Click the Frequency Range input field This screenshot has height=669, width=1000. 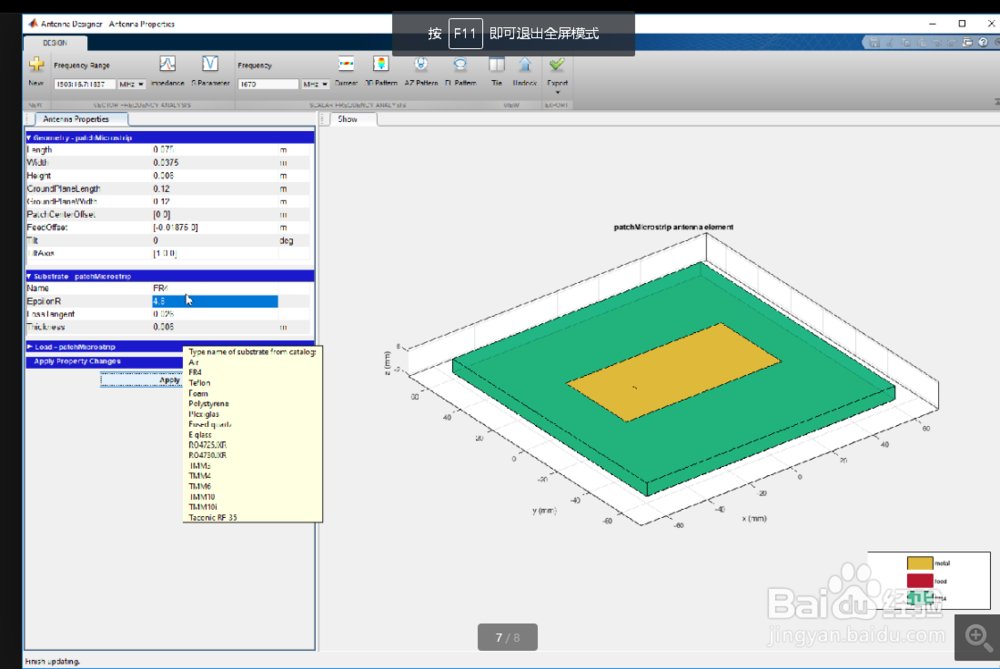85,84
